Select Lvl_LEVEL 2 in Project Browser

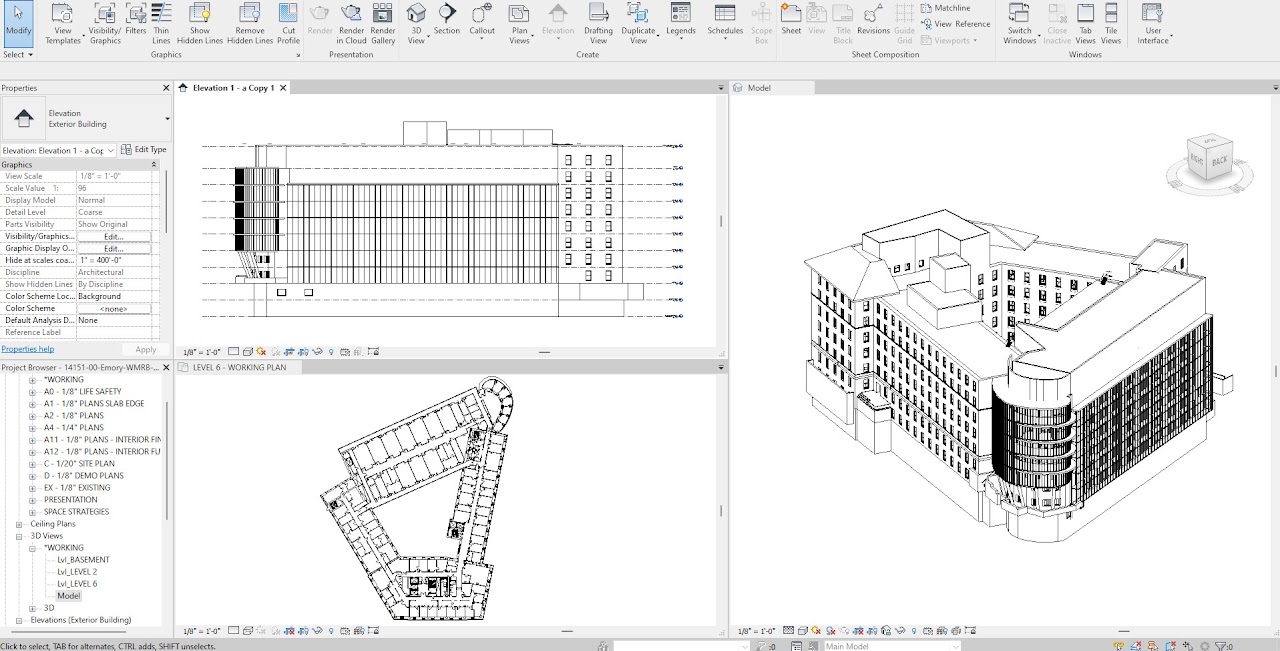tap(77, 572)
